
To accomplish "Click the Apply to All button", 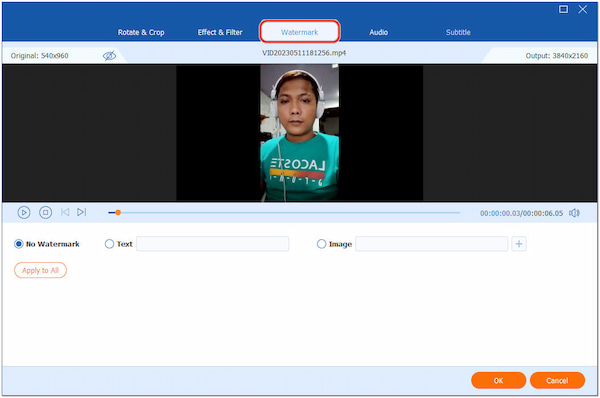I will click(40, 270).
